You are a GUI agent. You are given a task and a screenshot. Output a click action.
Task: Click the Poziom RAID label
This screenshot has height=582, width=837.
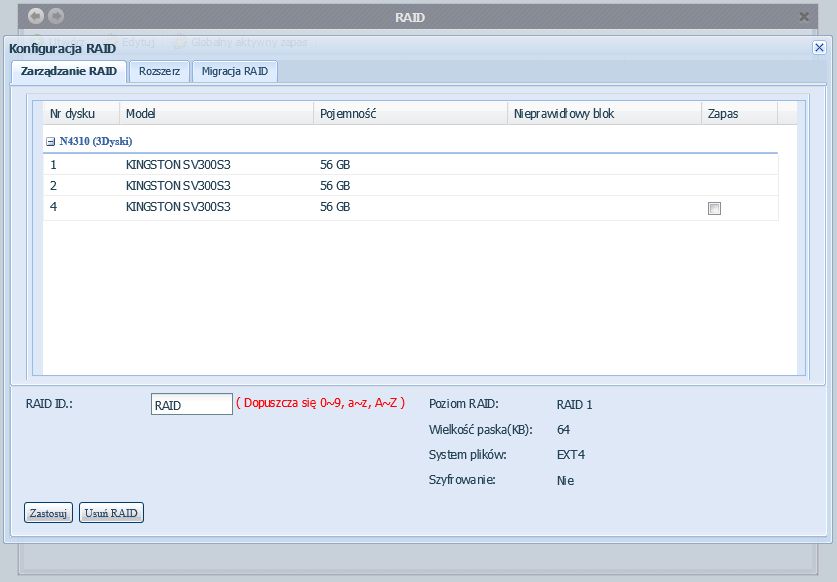463,404
